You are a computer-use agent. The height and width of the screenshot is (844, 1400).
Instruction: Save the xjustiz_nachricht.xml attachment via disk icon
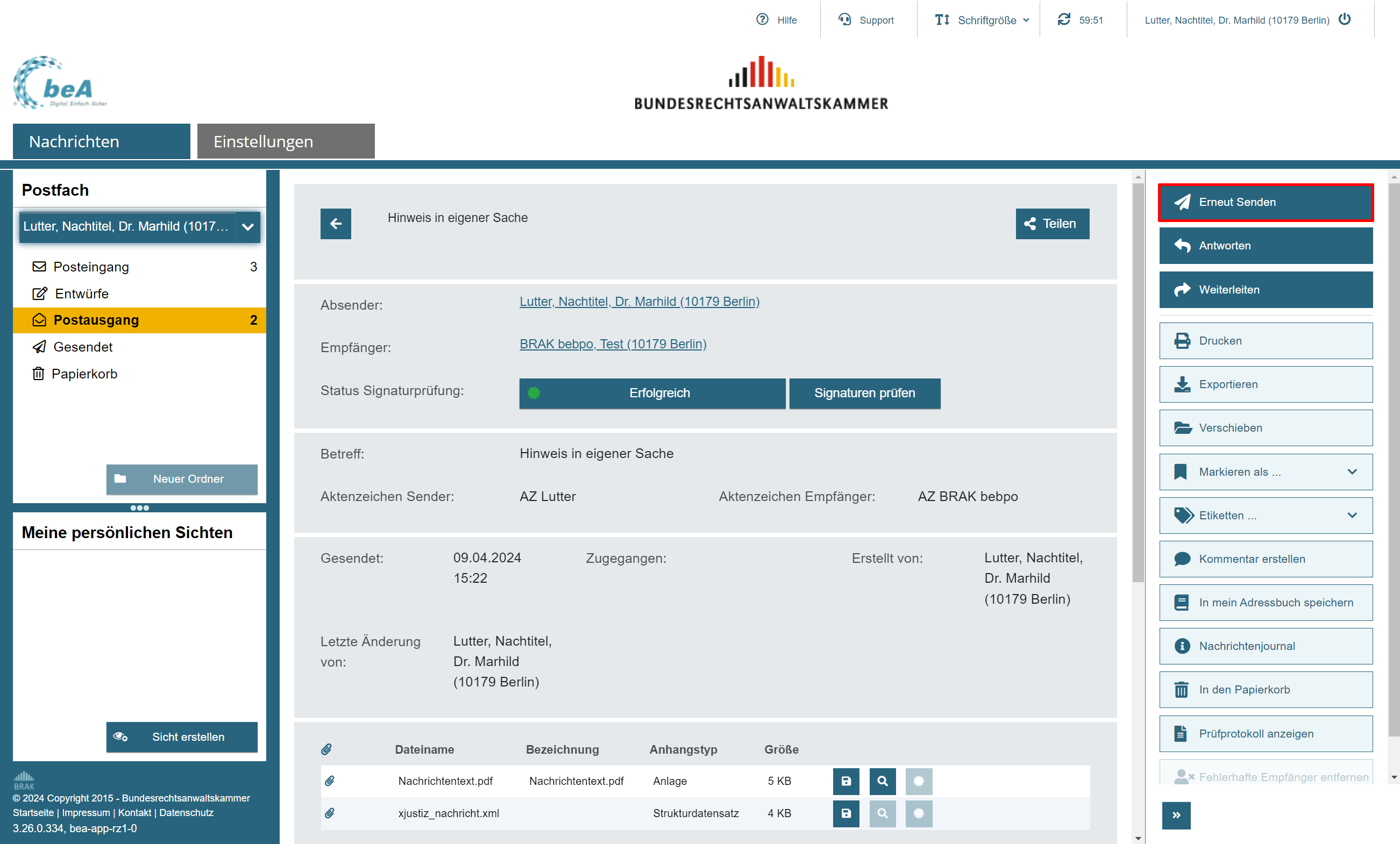(x=845, y=813)
